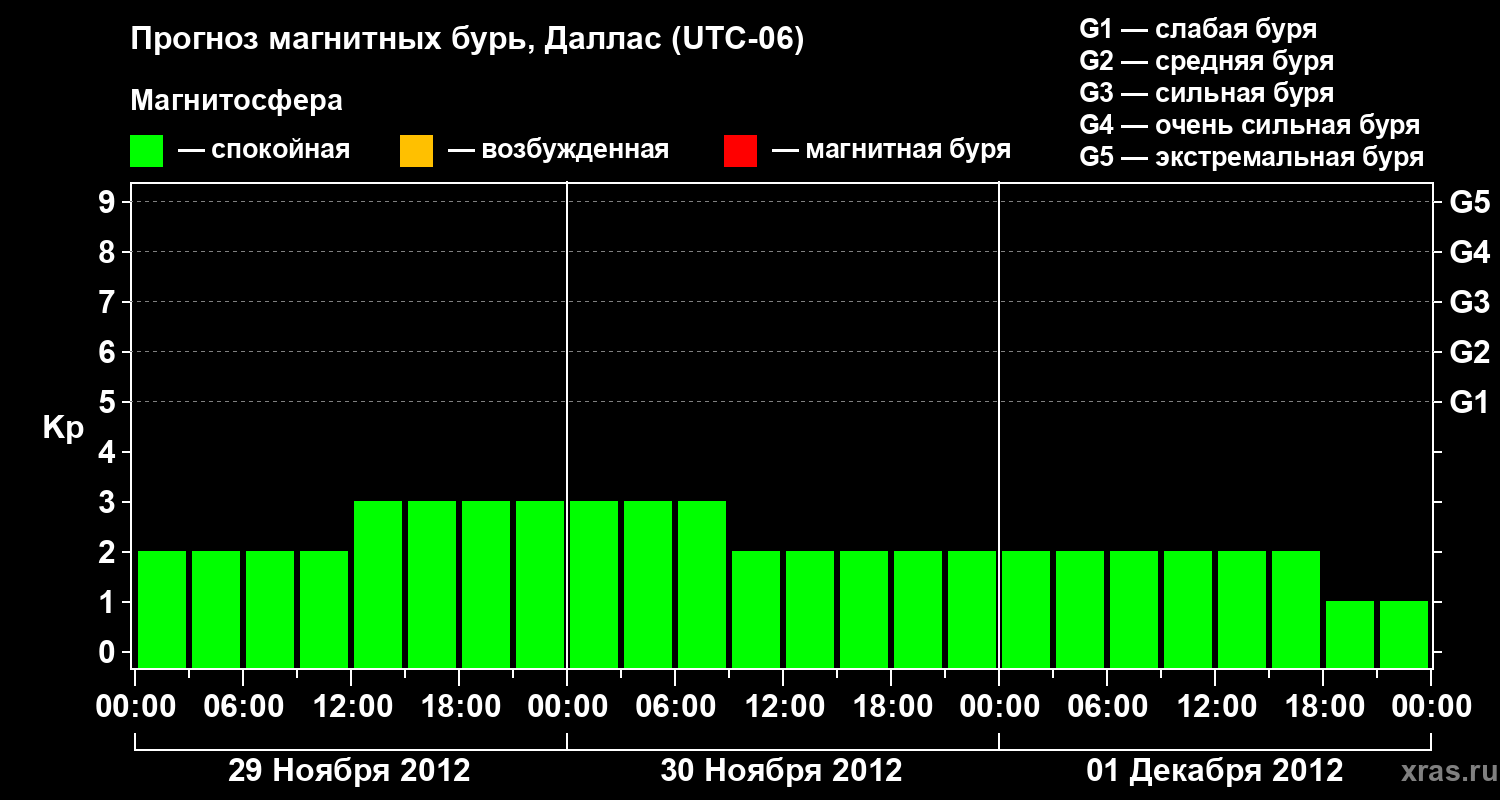The width and height of the screenshot is (1500, 800).
Task: Click the bar starting 18:00 on 01 Декабря
Action: pos(1350,634)
